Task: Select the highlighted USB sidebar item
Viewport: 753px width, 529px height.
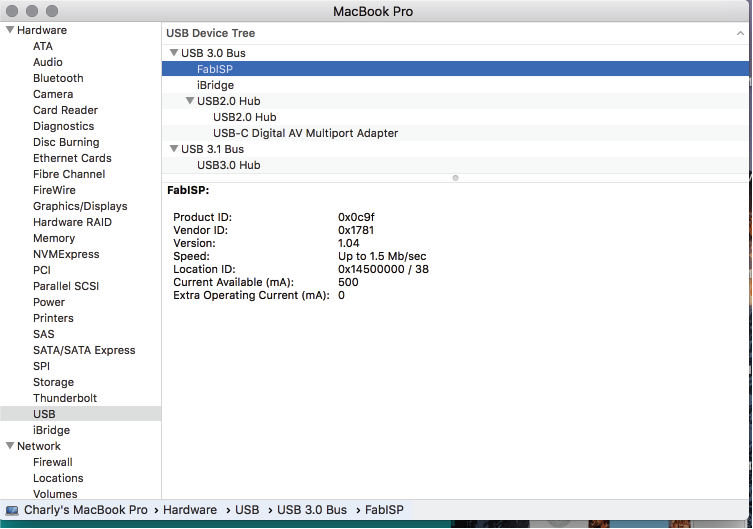Action: (81, 414)
